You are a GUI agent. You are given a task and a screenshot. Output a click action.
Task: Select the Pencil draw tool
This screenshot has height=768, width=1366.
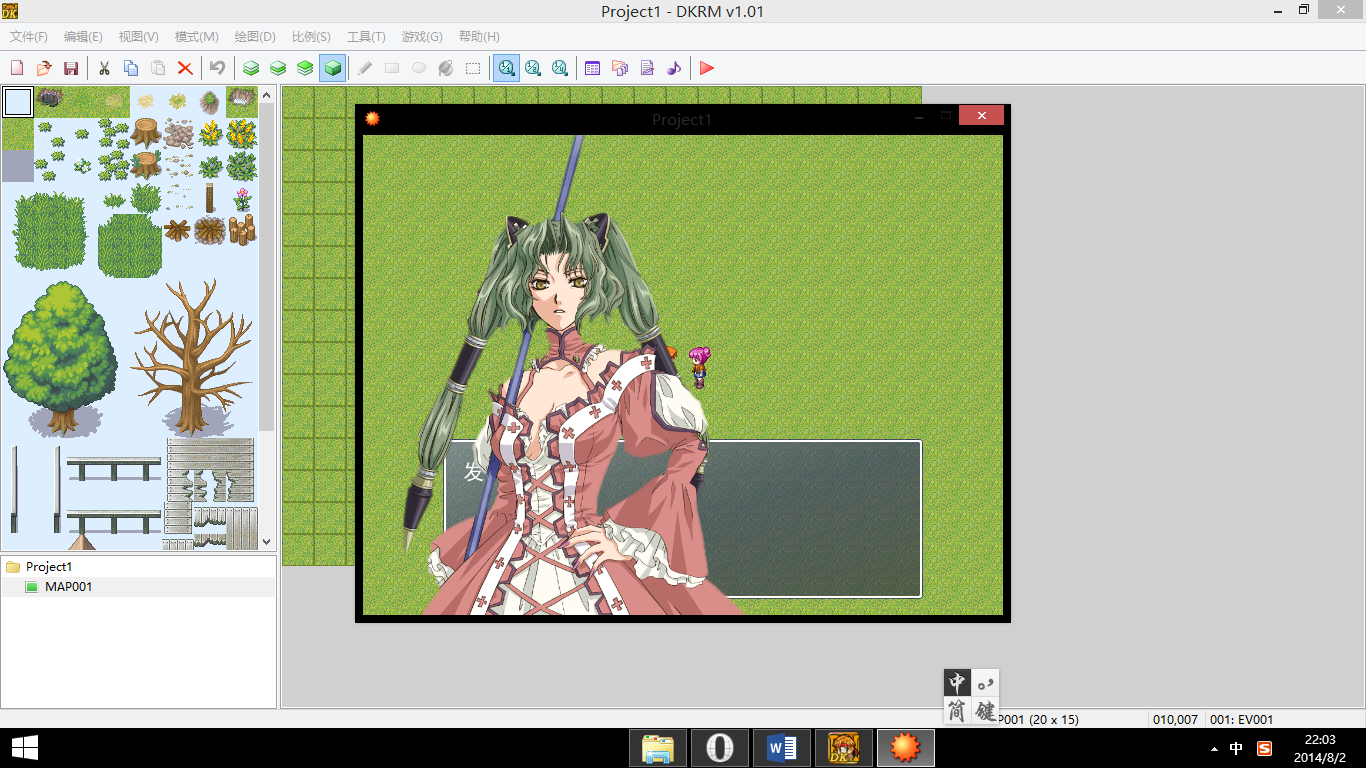365,68
